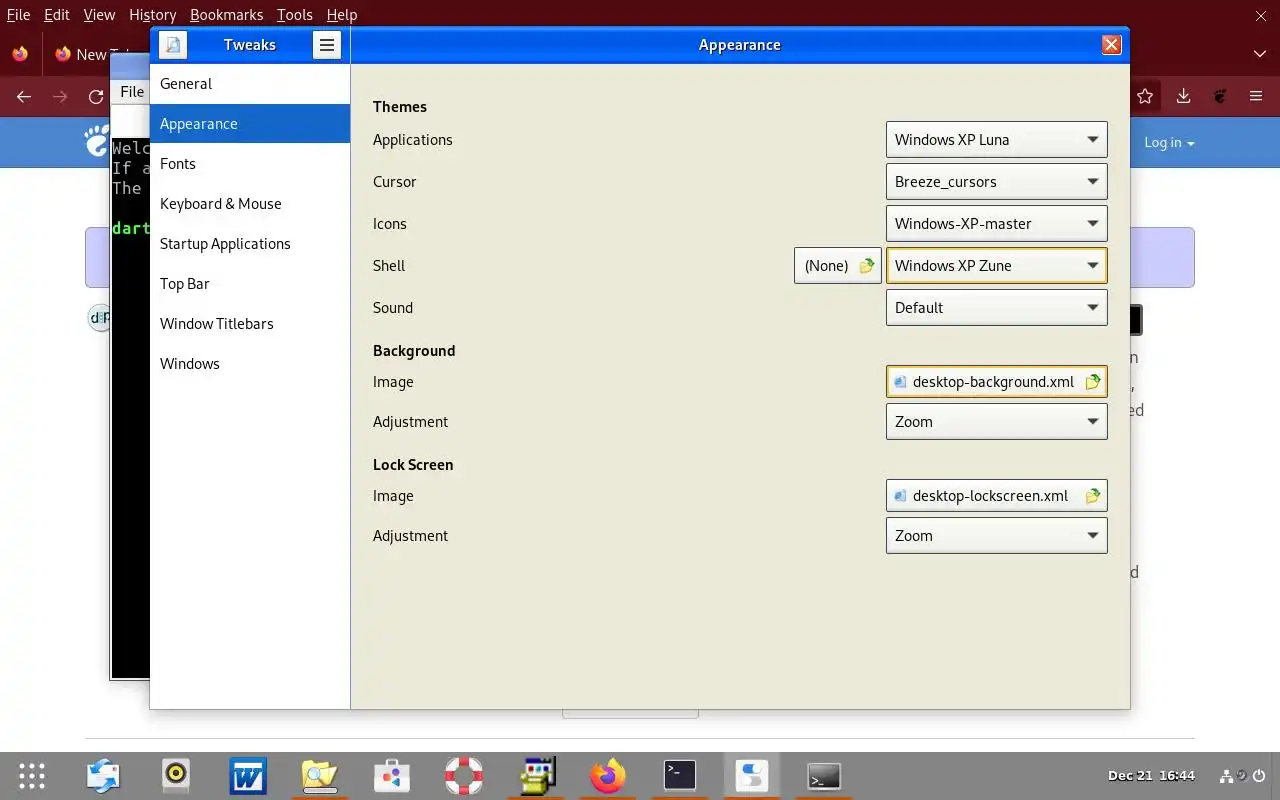Choose lock screen image desktop-lockscreen.xml
This screenshot has height=800, width=1280.
point(997,496)
